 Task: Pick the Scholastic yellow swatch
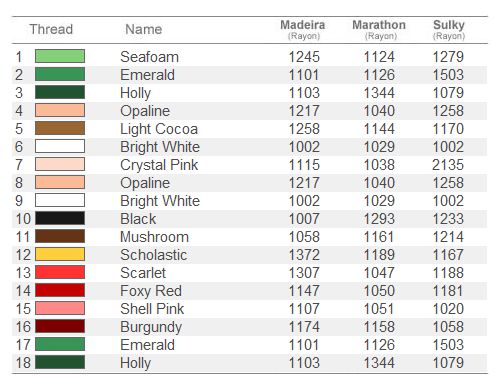click(60, 254)
